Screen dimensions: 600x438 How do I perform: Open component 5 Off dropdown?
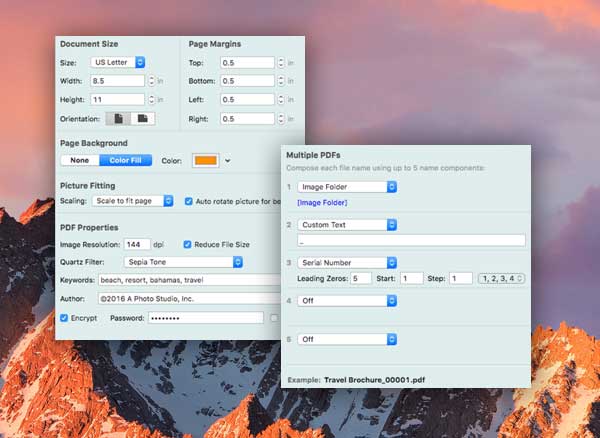(x=347, y=339)
